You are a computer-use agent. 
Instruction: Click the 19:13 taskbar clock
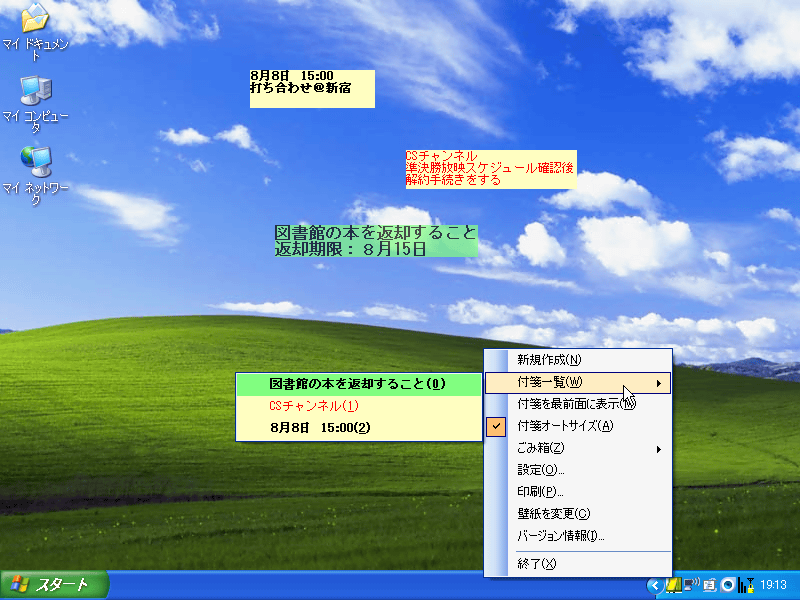pos(773,585)
